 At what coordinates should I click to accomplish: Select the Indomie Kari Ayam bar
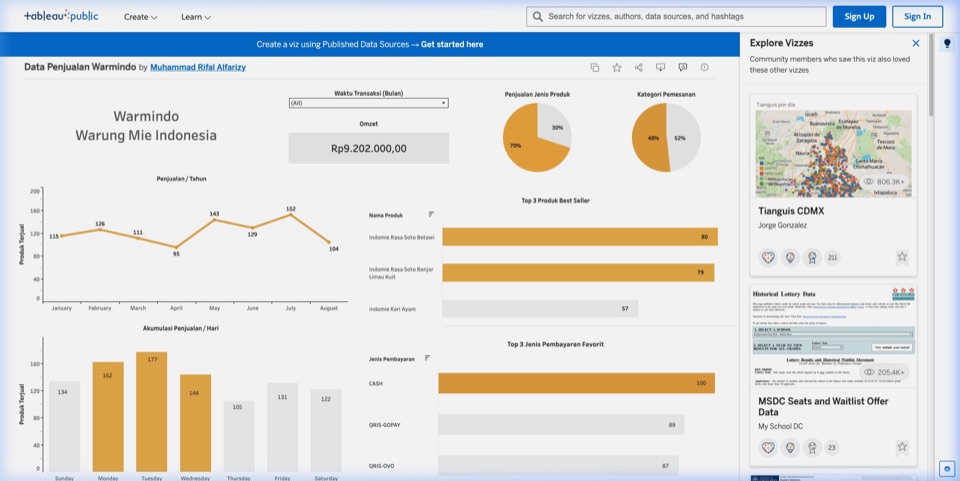click(x=540, y=308)
